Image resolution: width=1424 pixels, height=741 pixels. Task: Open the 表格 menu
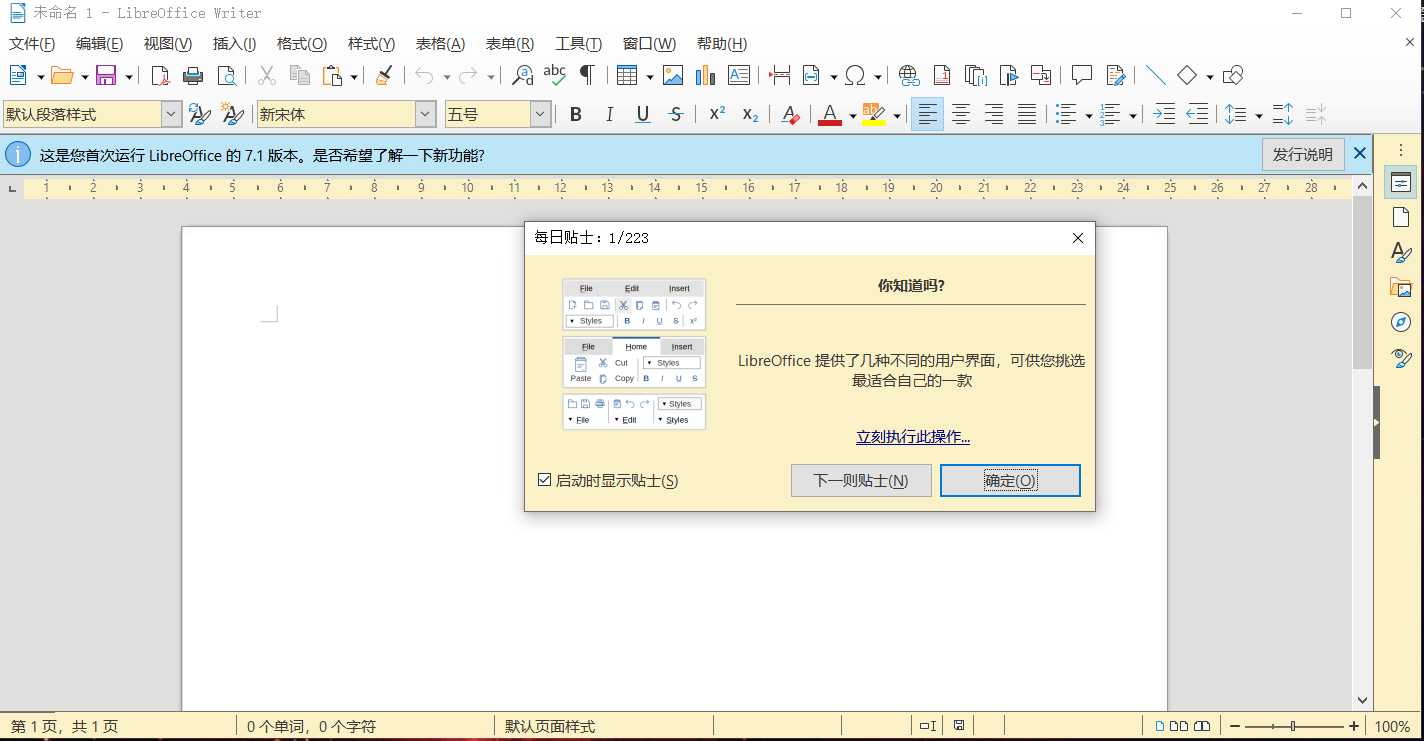(x=440, y=43)
